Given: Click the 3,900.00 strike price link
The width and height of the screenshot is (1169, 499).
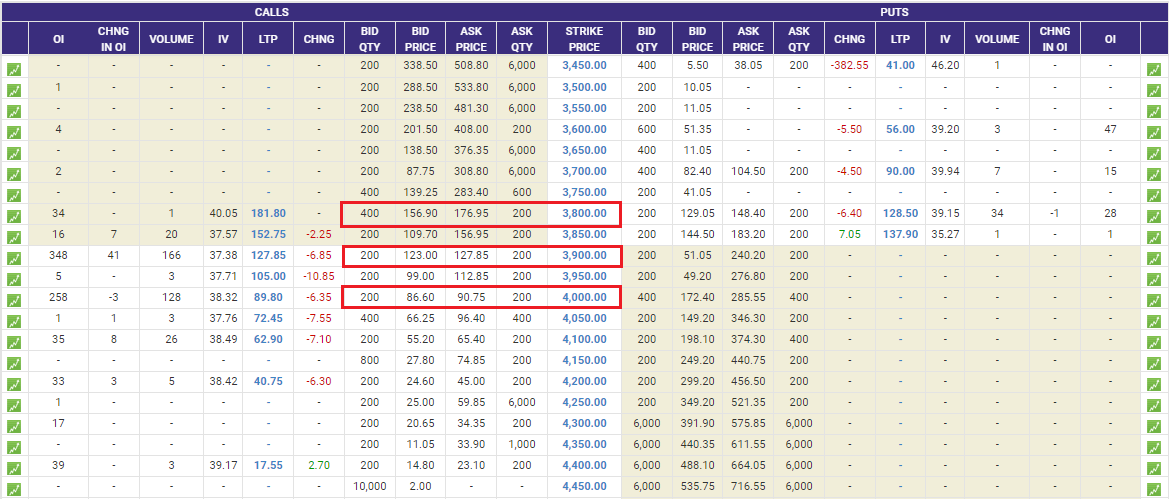Looking at the screenshot, I should (x=584, y=255).
